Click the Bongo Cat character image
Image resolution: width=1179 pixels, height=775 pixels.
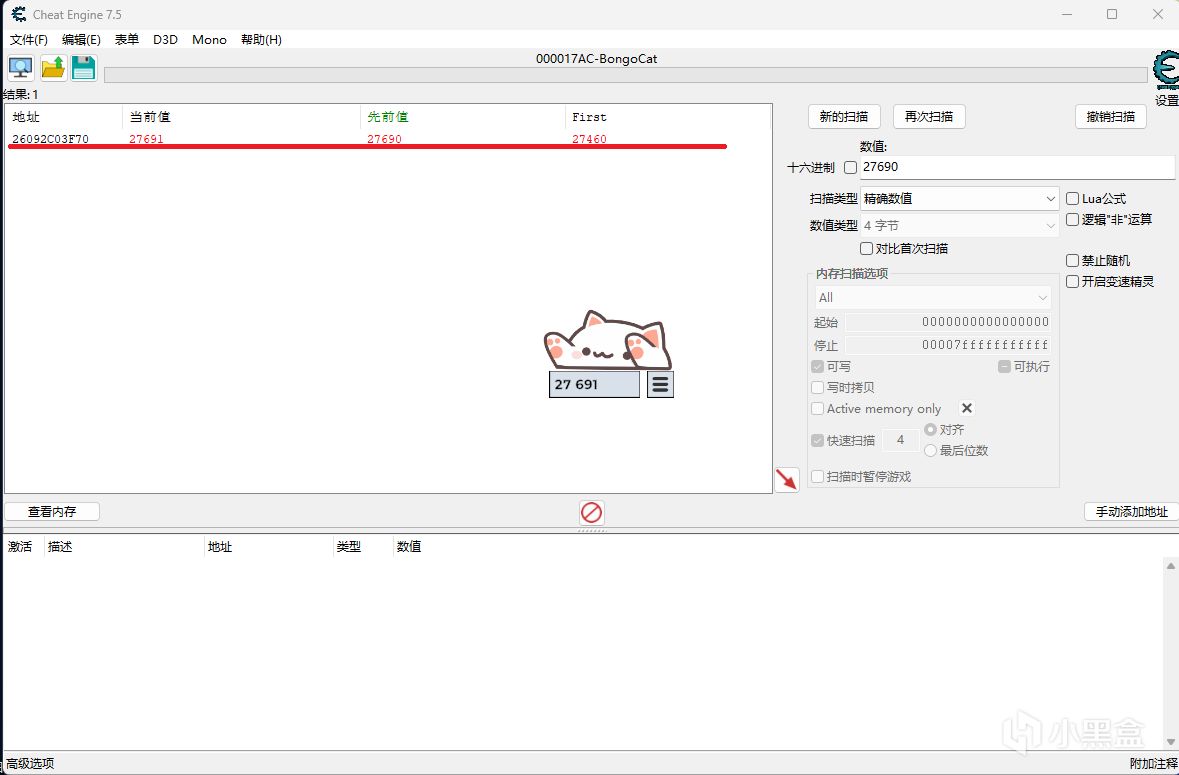pyautogui.click(x=608, y=341)
